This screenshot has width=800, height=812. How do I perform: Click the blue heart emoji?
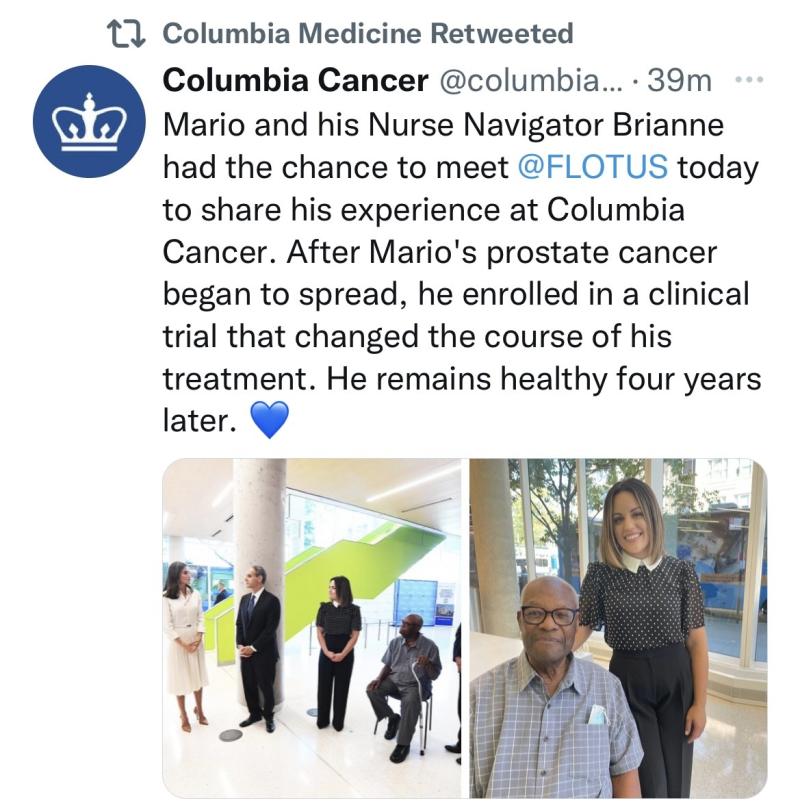pos(269,419)
